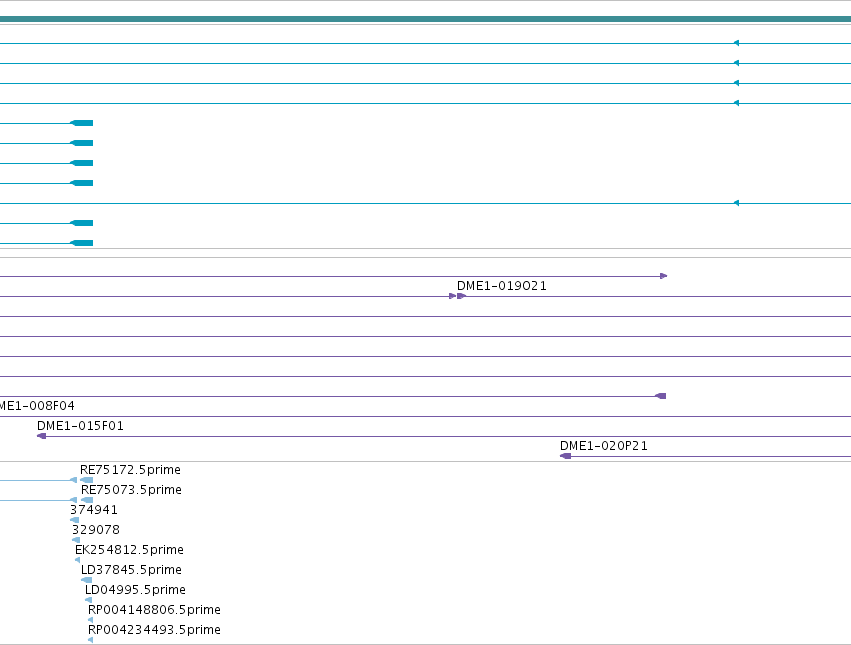851x645 pixels.
Task: Click the direction arrow on the topmost transcript line
Action: pos(736,43)
